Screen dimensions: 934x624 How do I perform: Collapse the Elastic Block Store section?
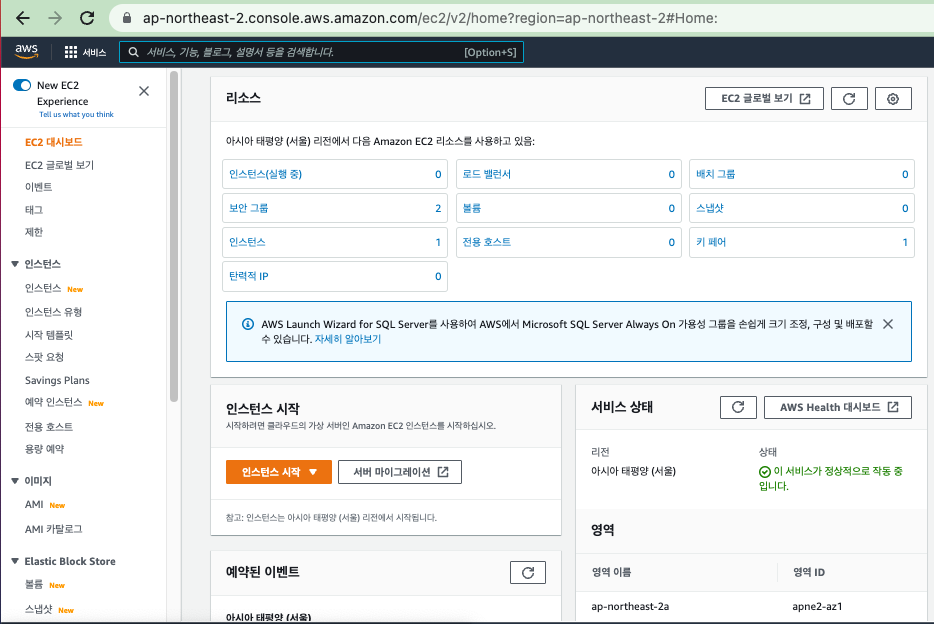pyautogui.click(x=15, y=561)
